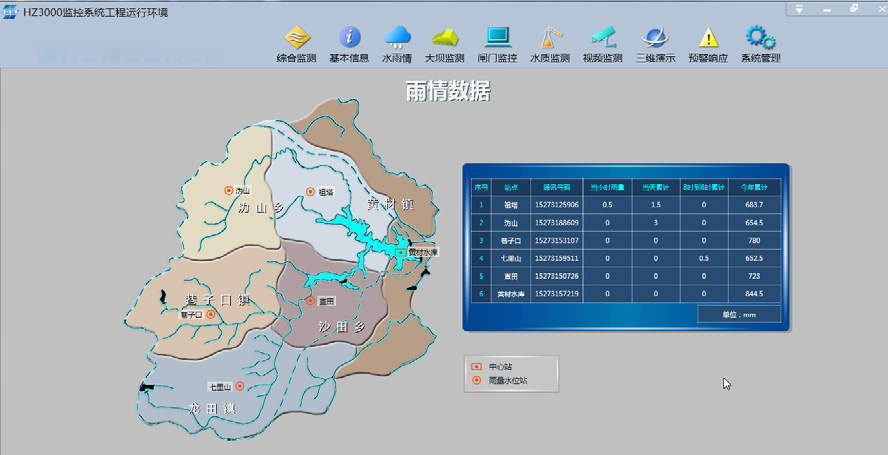Viewport: 888px width, 455px height.
Task: Select the 七里山 station marker on map
Action: 240,386
